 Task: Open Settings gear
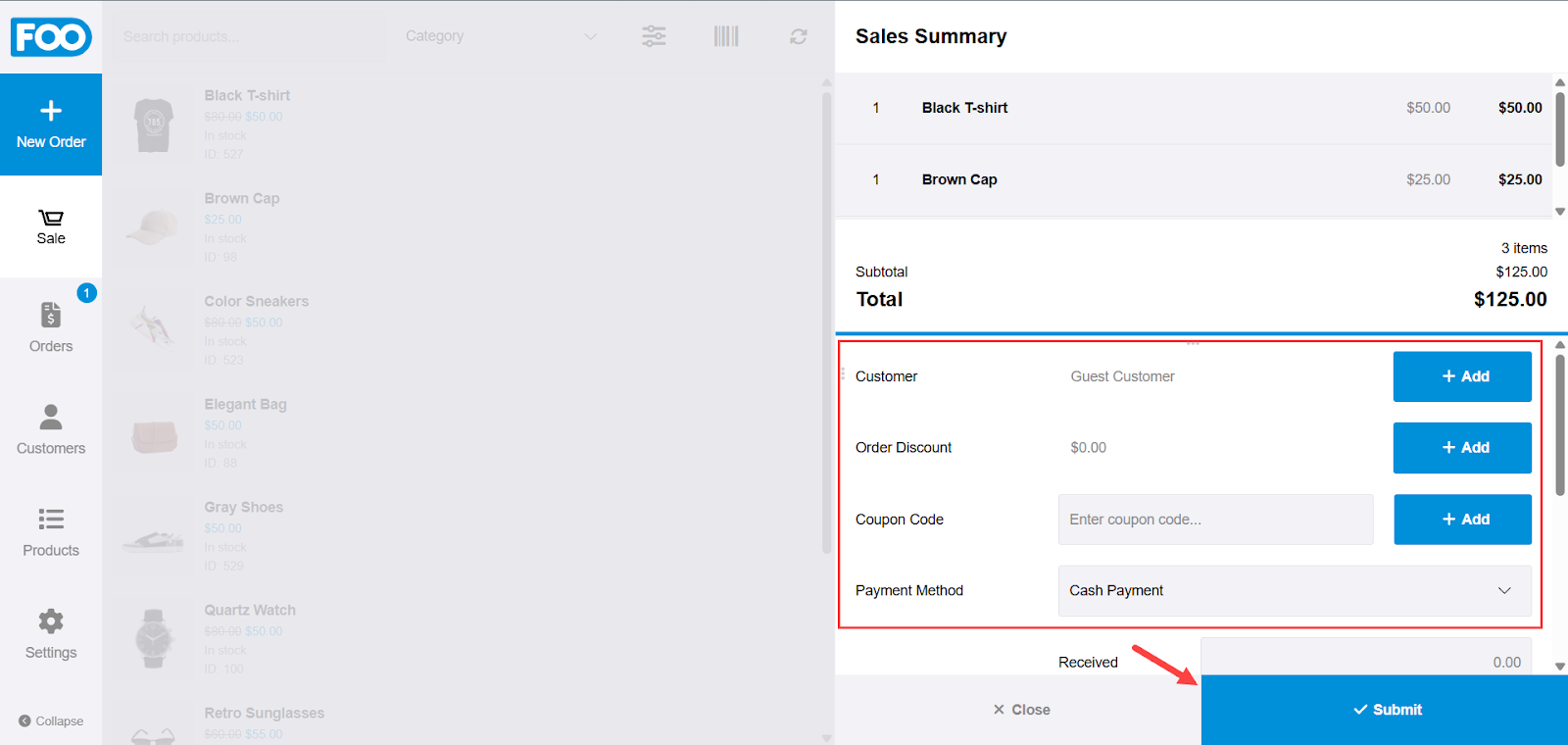(x=51, y=634)
